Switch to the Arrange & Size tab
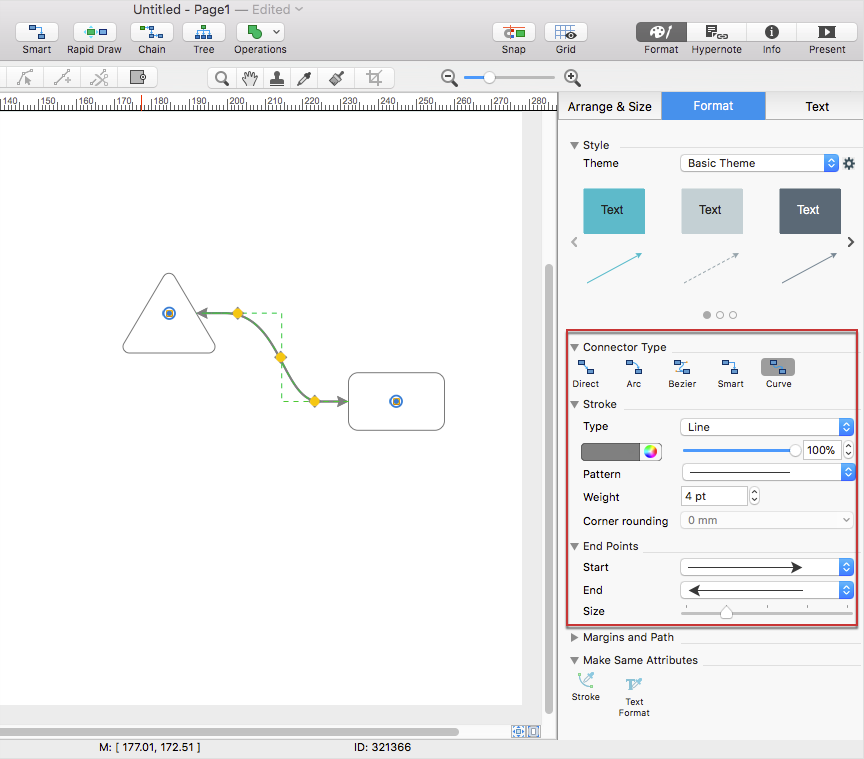This screenshot has width=864, height=759. (x=609, y=106)
